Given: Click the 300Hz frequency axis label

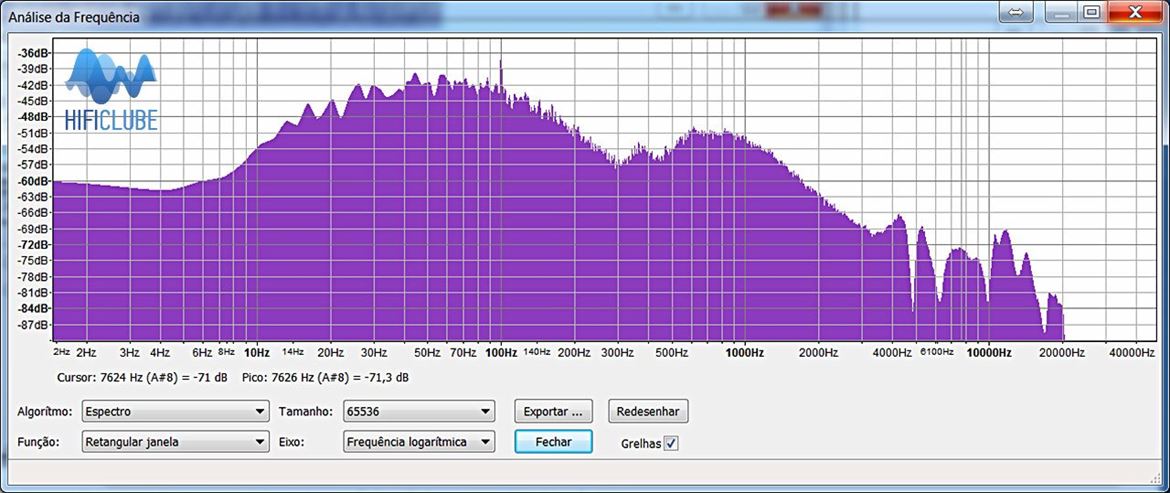Looking at the screenshot, I should point(616,352).
